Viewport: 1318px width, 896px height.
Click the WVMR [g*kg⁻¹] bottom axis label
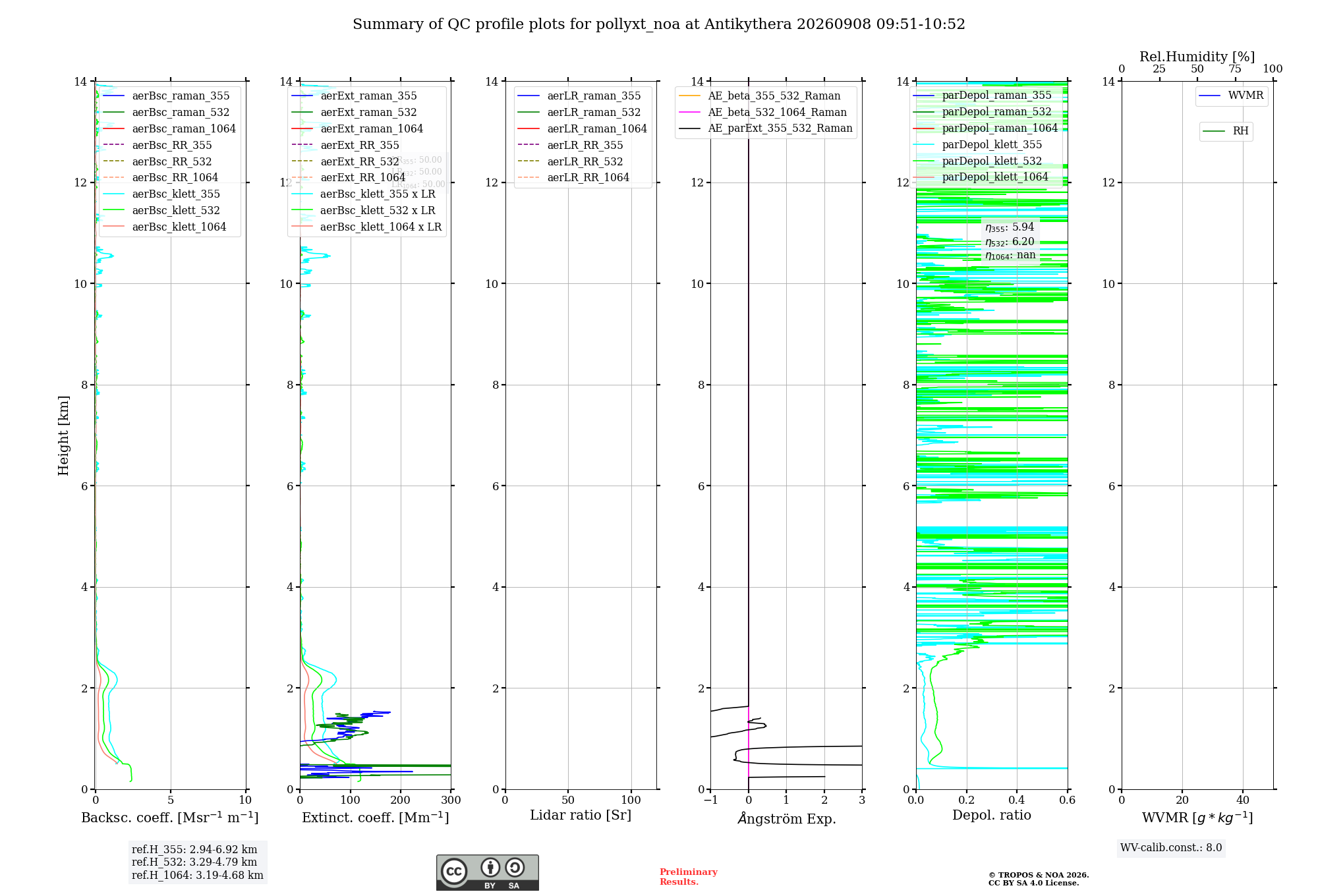(1197, 818)
